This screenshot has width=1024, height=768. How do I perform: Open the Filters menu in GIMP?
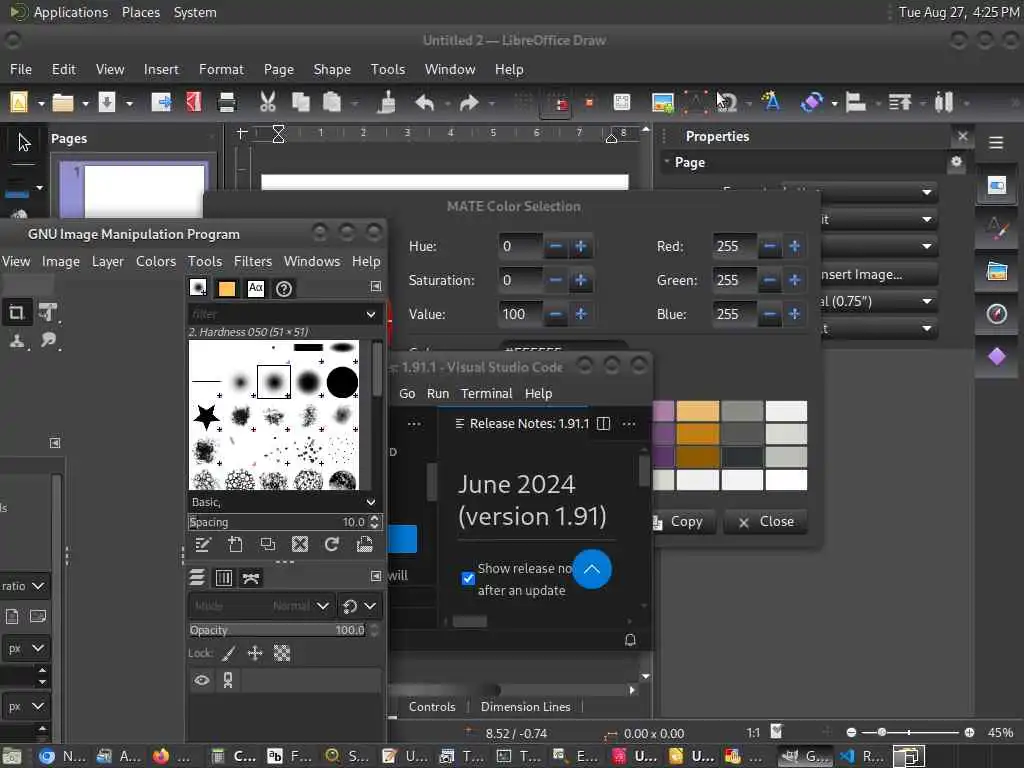point(253,261)
